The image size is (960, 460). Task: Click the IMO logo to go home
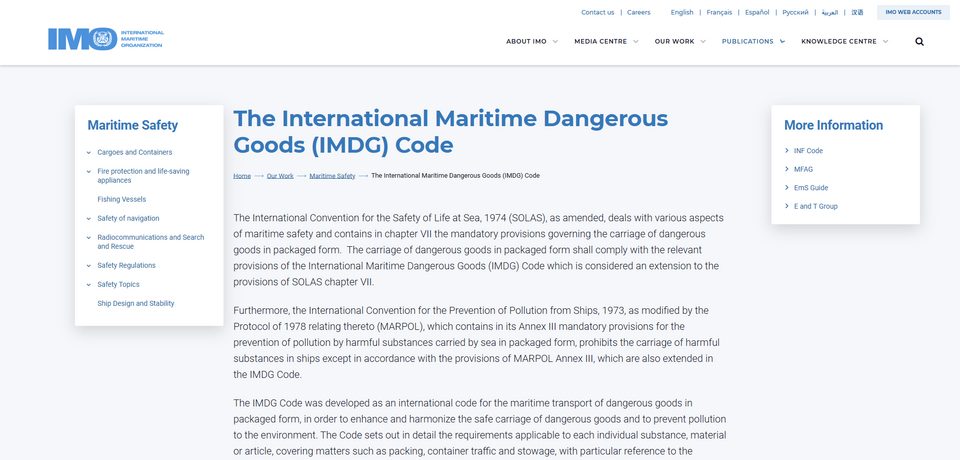point(106,39)
